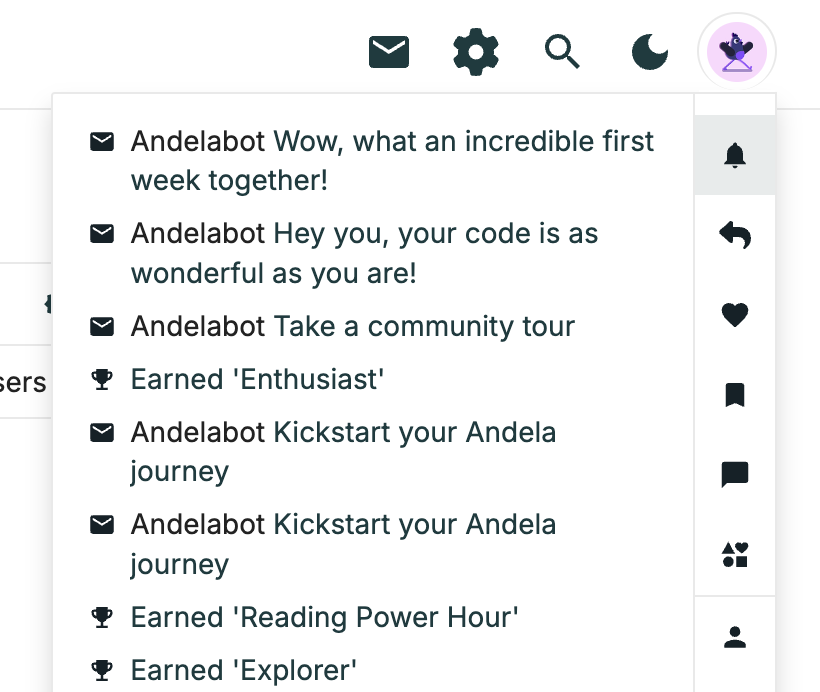Open the shapes other notifications tab

735,554
